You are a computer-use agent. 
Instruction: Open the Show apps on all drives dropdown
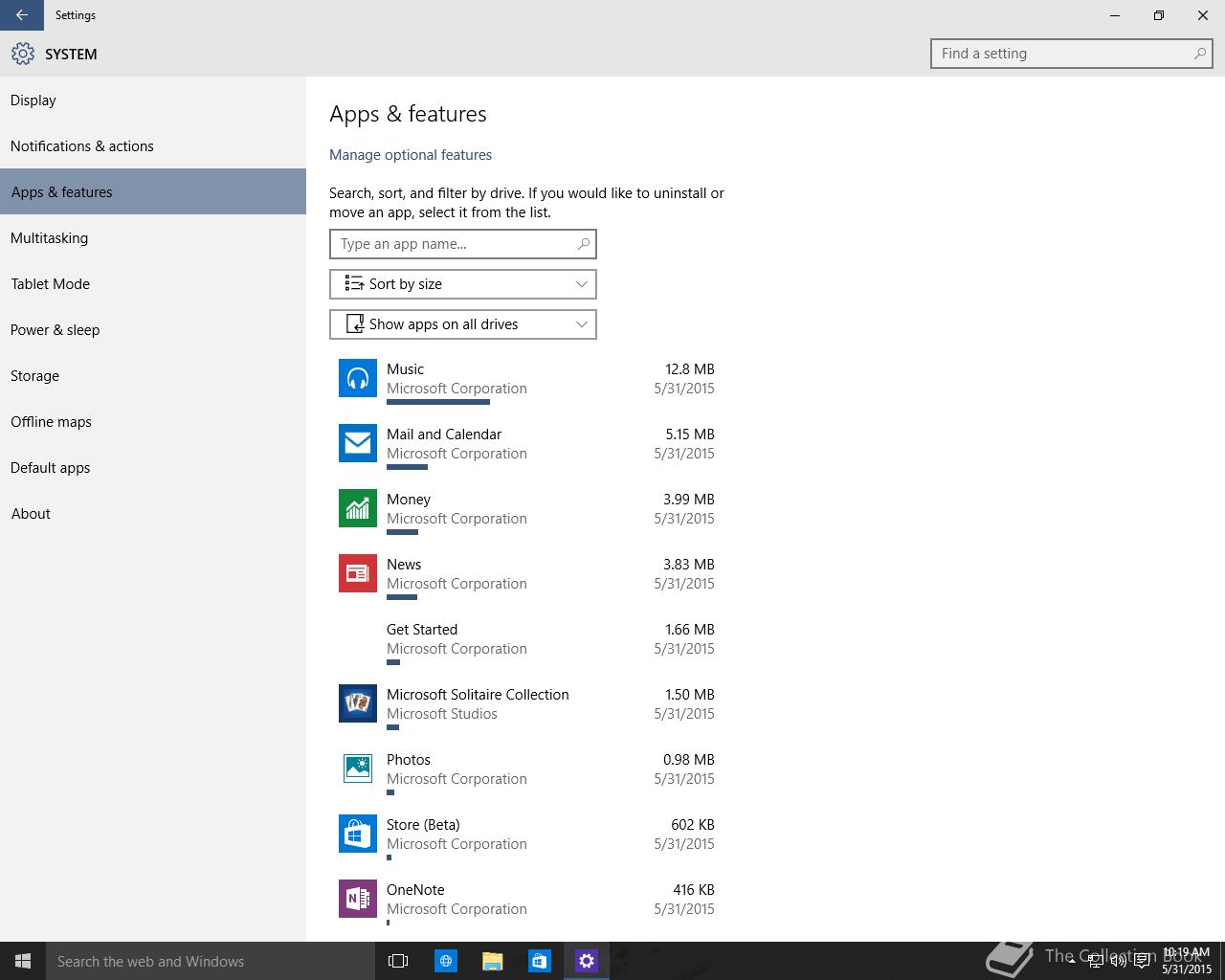463,324
